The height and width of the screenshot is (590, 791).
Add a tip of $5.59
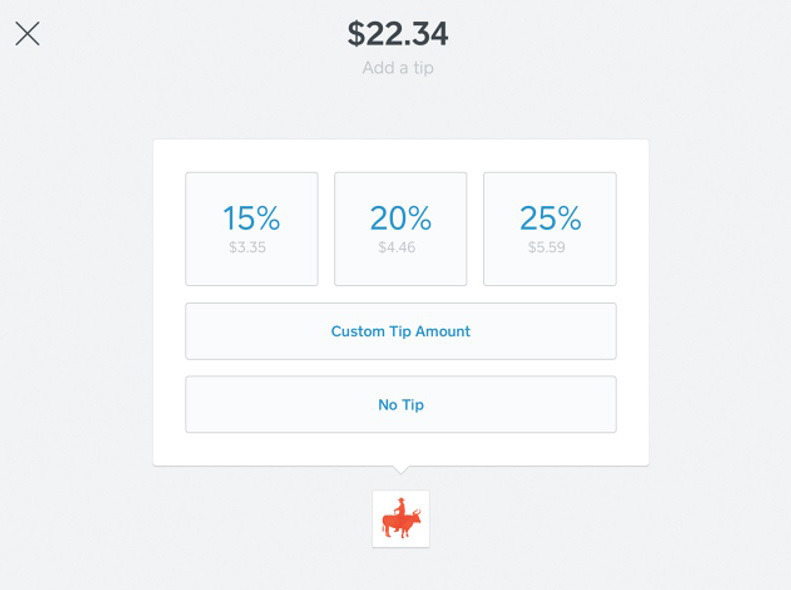(x=550, y=229)
